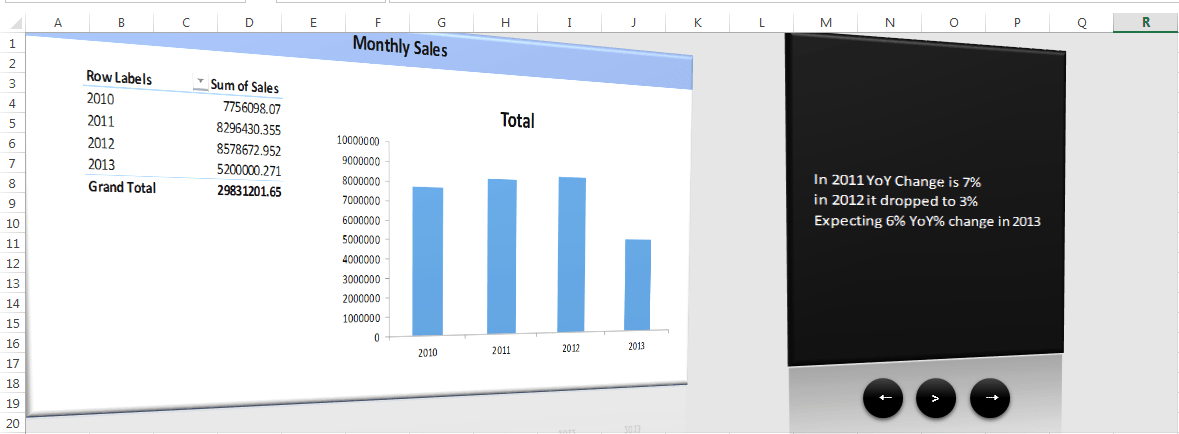
Task: Click the value 8296430.355
Action: [248, 129]
